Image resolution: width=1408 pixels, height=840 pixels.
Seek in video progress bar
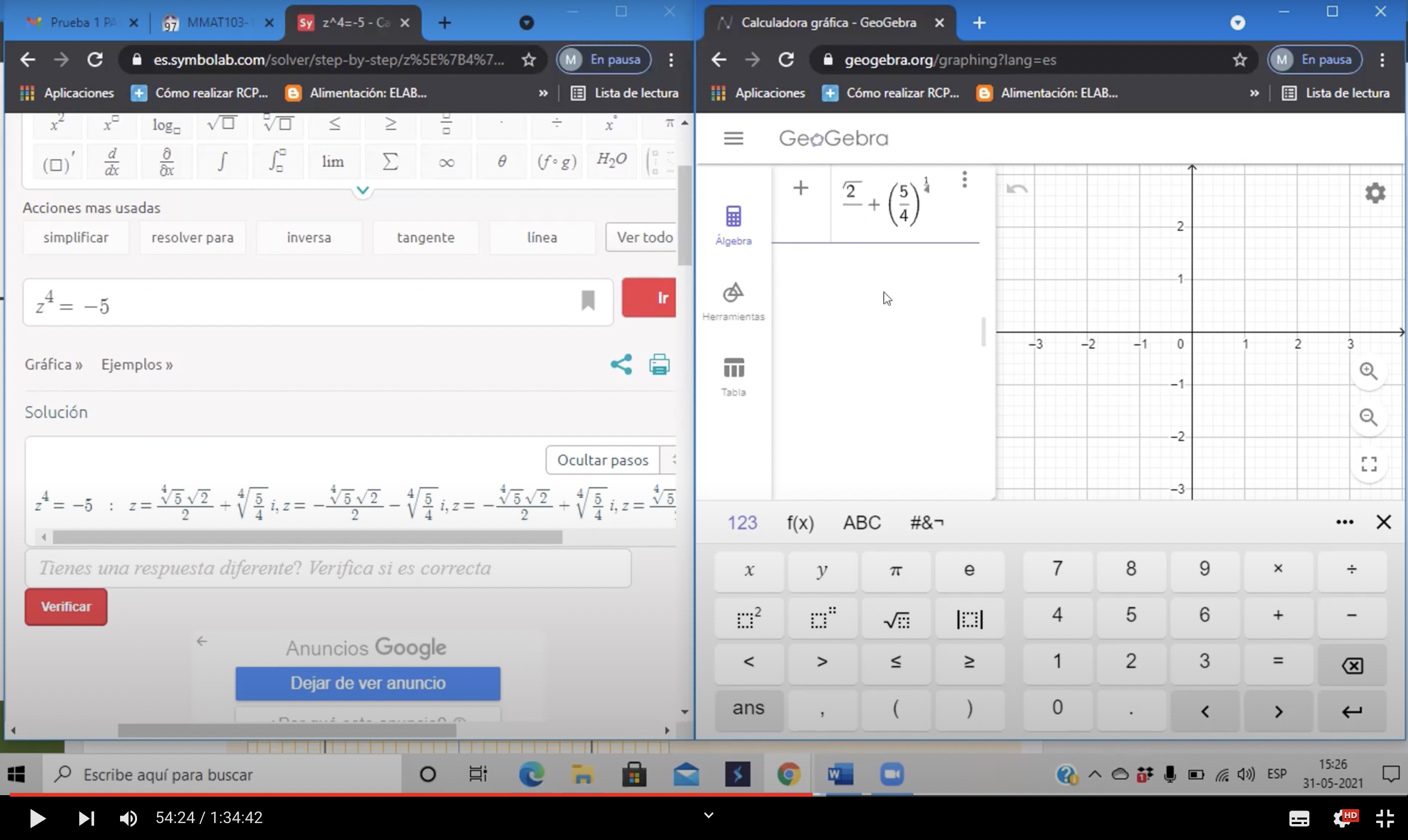pyautogui.click(x=704, y=794)
